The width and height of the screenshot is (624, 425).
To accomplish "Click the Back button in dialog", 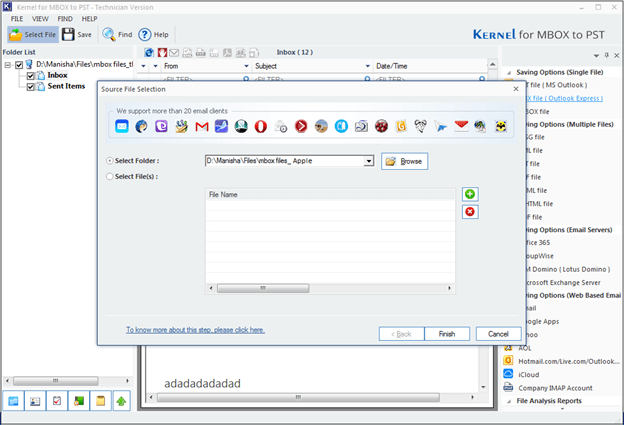I will [402, 334].
